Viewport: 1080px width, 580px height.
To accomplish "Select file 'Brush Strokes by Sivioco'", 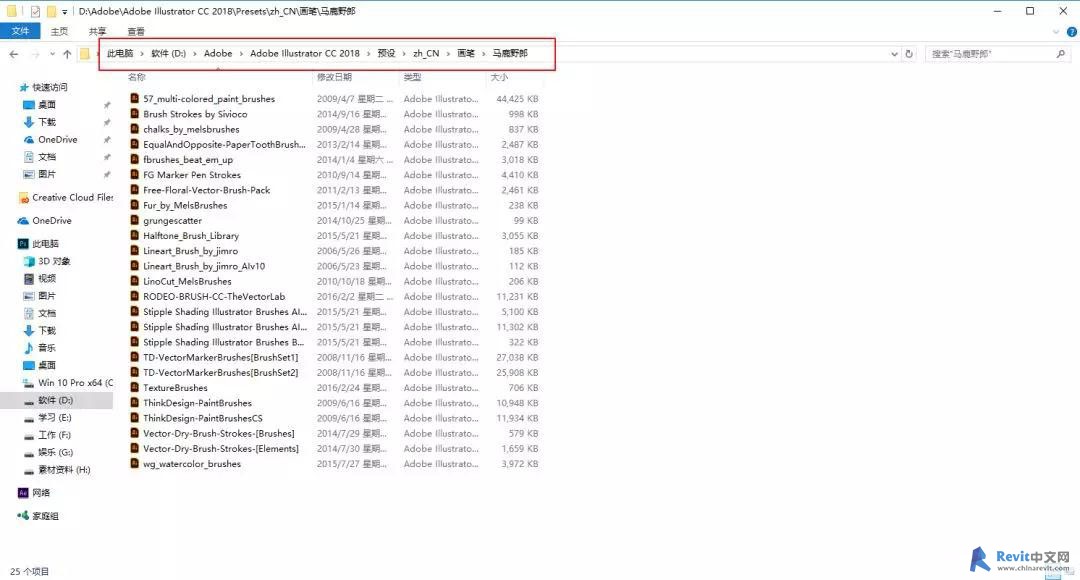I will (195, 114).
